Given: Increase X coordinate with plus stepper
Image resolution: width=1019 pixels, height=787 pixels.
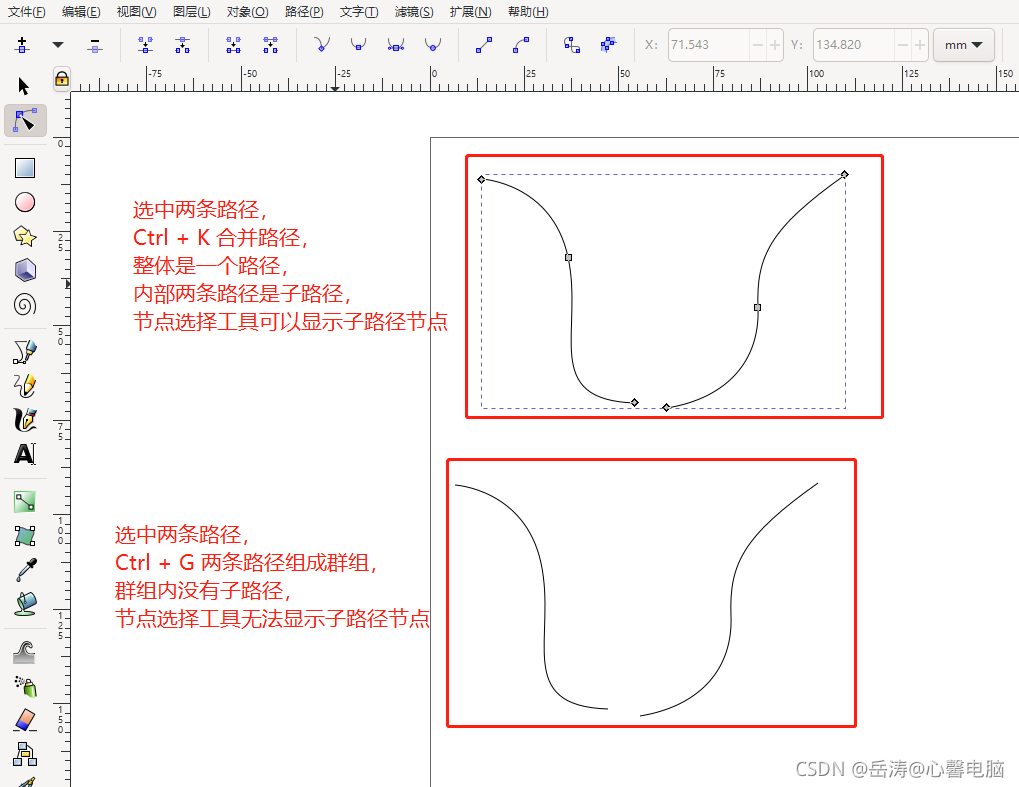Looking at the screenshot, I should pos(775,45).
